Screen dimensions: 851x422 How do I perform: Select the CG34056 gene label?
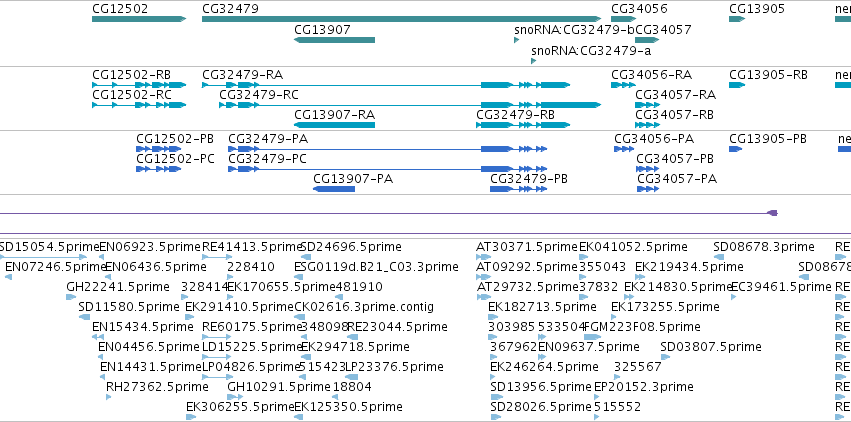coord(639,9)
